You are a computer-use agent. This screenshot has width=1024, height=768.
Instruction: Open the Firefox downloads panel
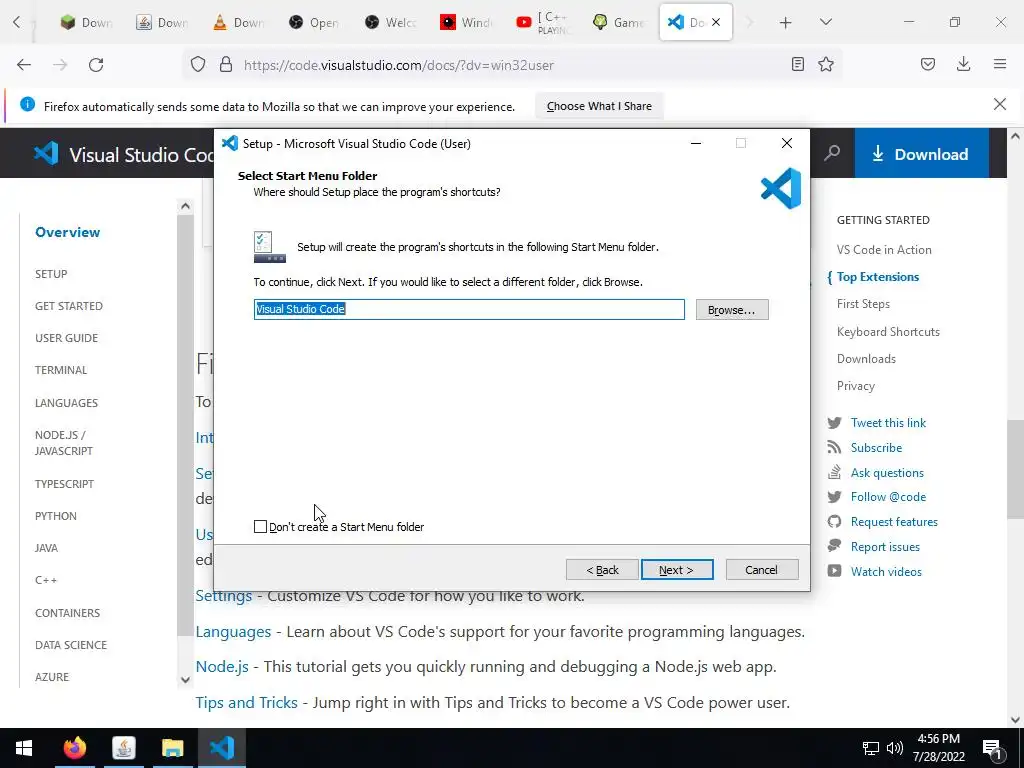pos(963,64)
